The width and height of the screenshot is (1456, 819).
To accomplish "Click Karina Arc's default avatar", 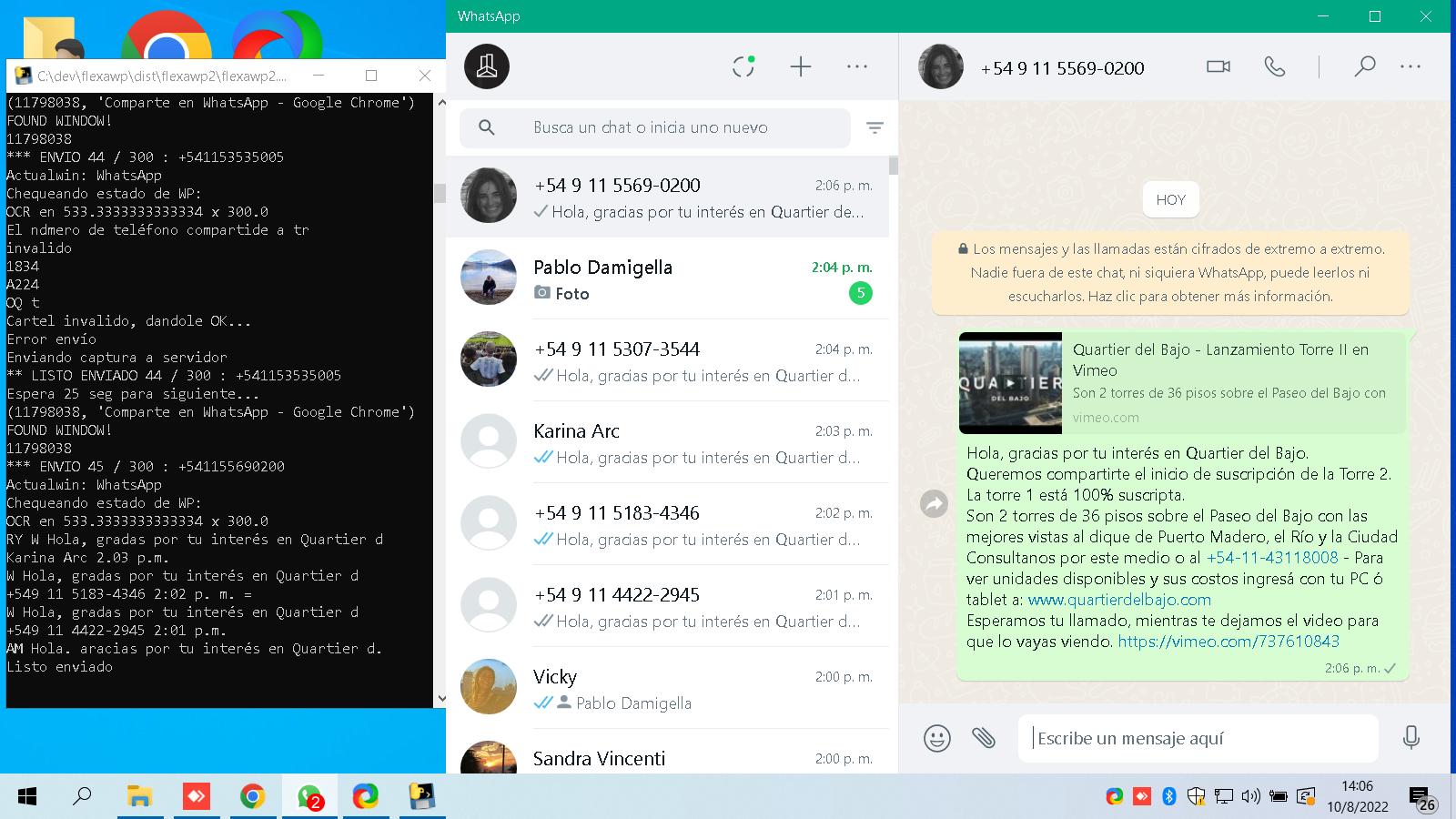I will tap(489, 441).
